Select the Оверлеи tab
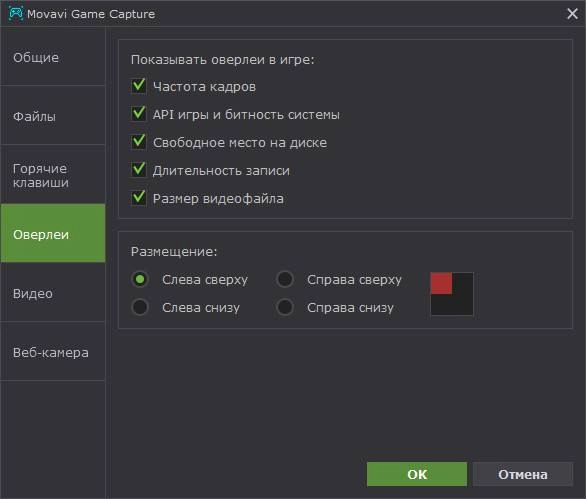Viewport: 586px width, 499px height. coord(53,234)
